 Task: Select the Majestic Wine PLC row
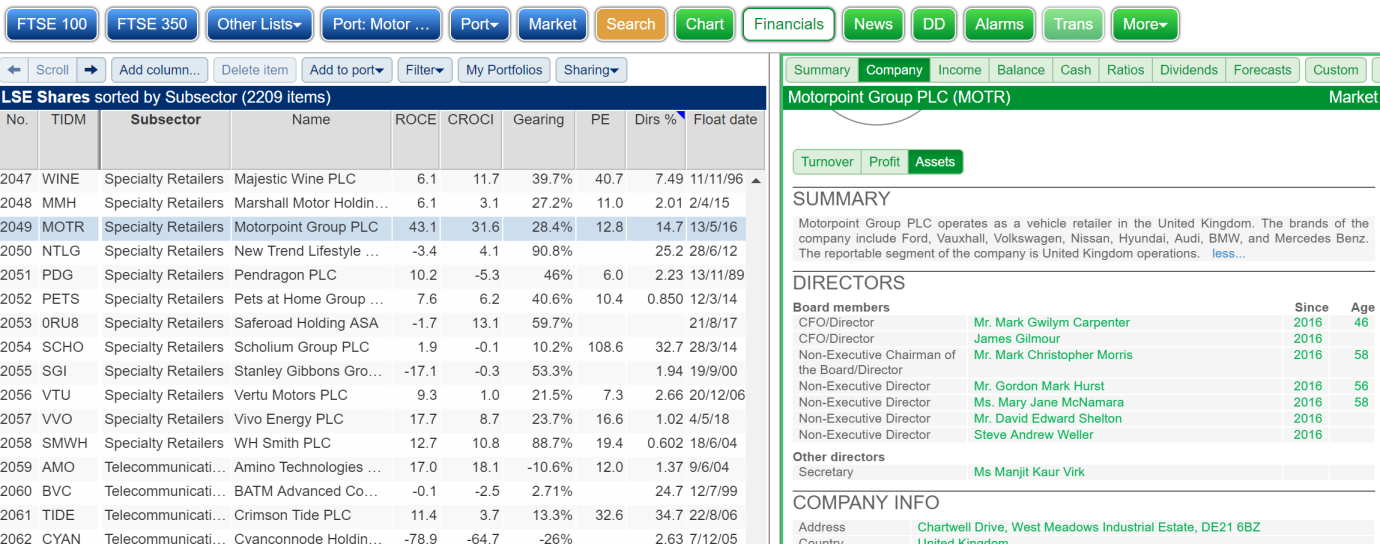374,179
